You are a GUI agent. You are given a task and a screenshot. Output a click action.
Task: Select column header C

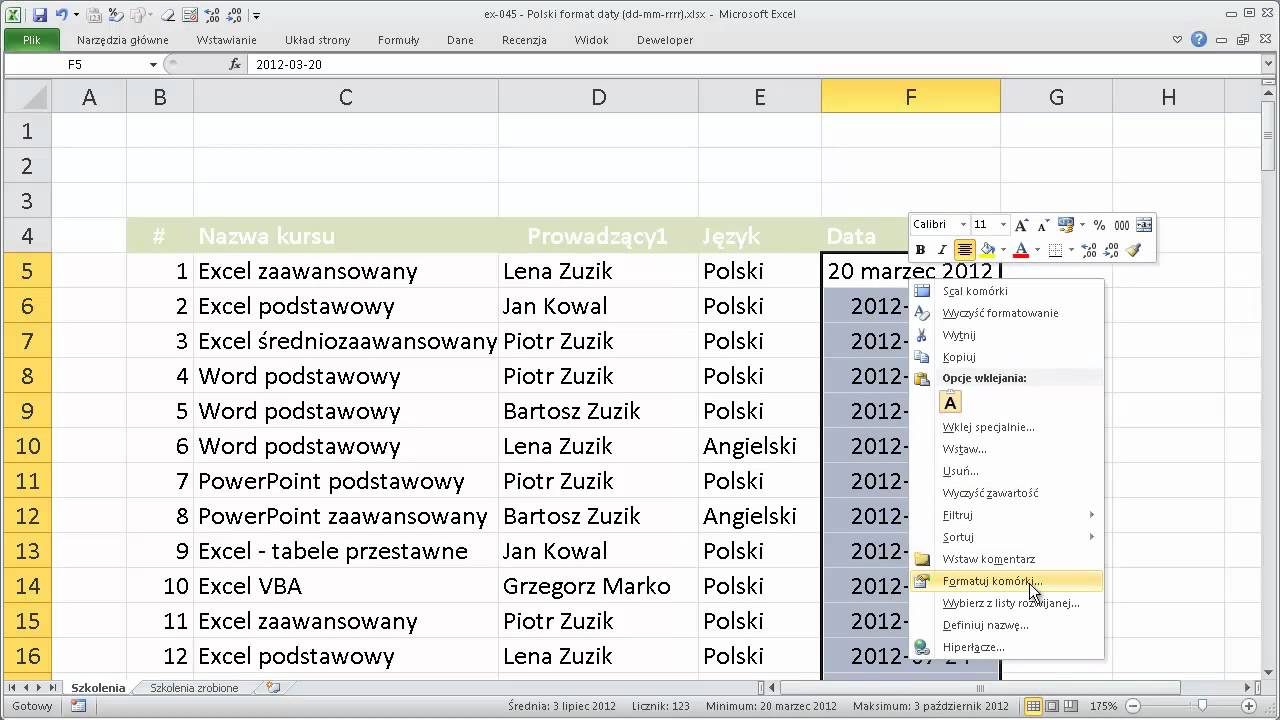(345, 97)
